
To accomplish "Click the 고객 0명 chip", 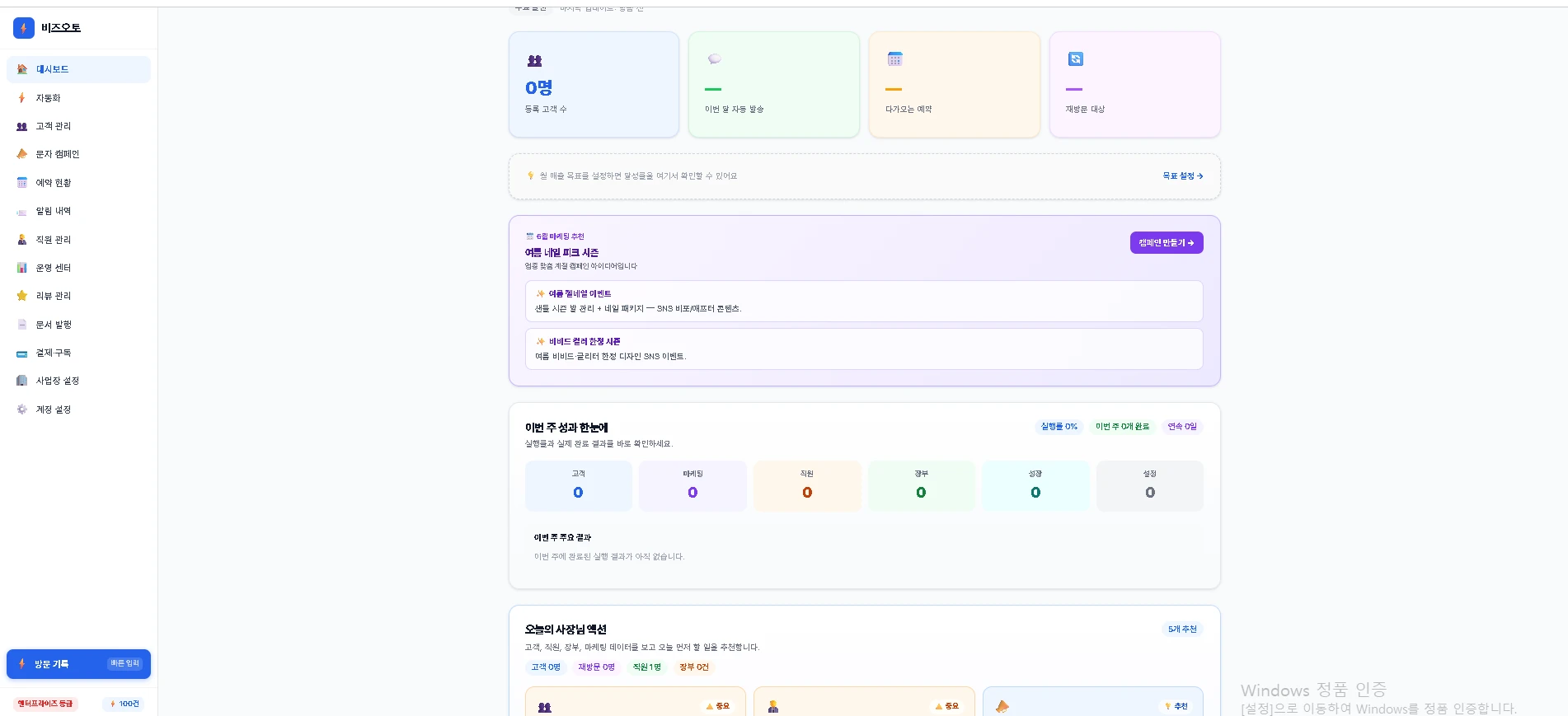I will [x=546, y=667].
